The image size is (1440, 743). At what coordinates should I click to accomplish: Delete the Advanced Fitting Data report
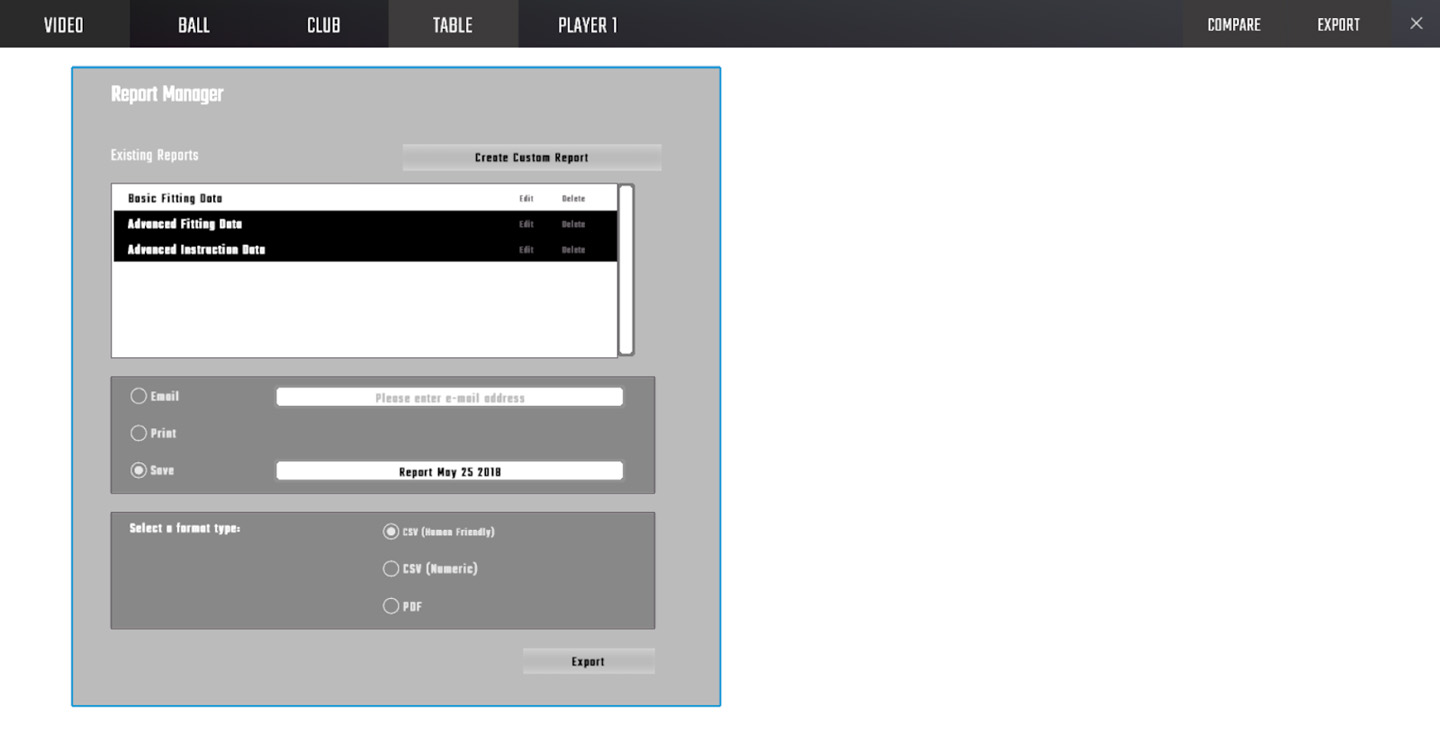pos(573,224)
